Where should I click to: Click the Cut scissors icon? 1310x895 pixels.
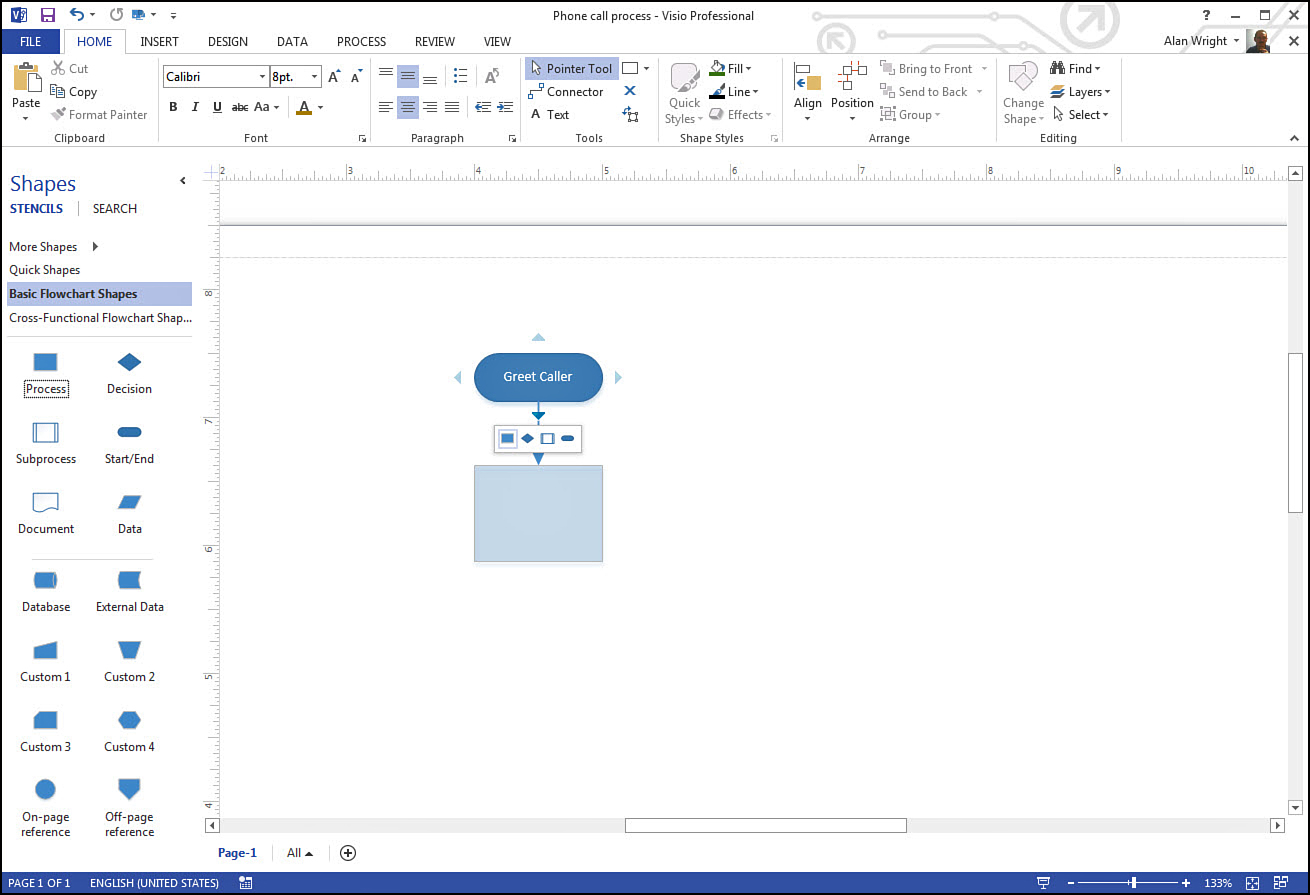58,69
